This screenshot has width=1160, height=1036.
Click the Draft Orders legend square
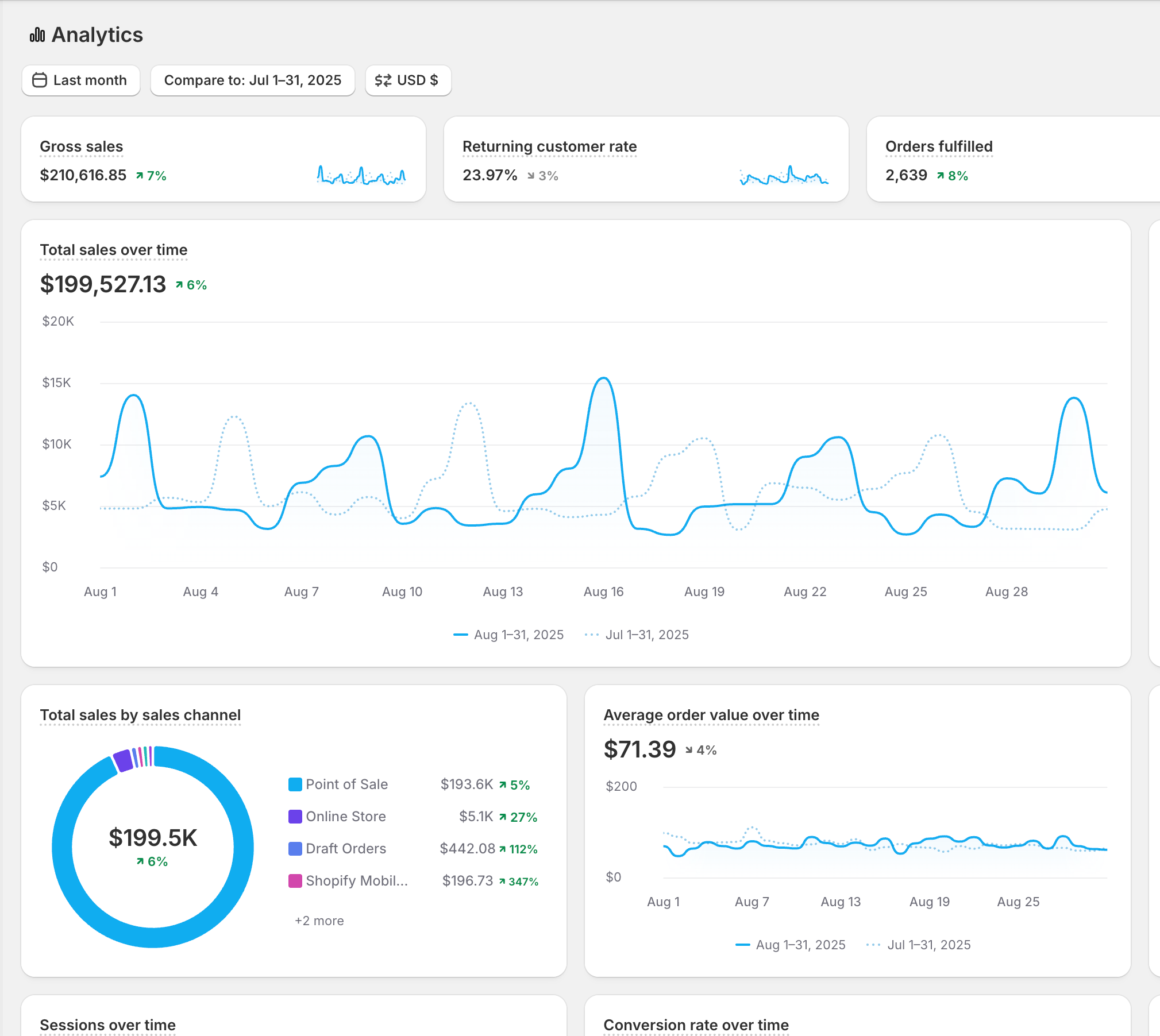pos(295,849)
